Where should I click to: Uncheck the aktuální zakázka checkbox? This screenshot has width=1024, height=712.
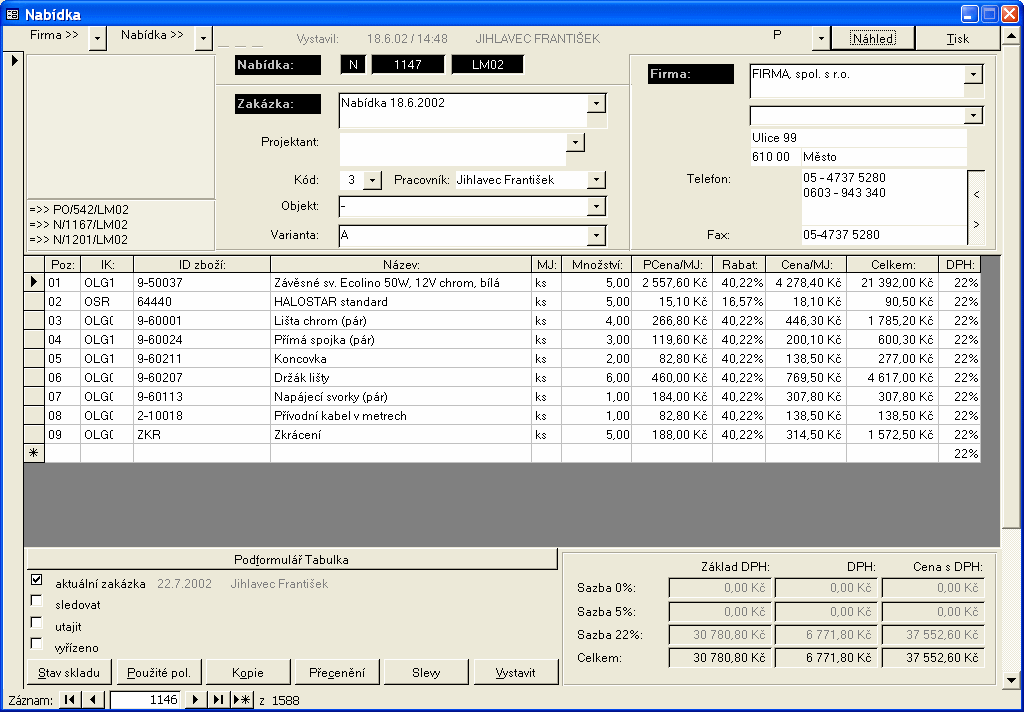coord(37,579)
